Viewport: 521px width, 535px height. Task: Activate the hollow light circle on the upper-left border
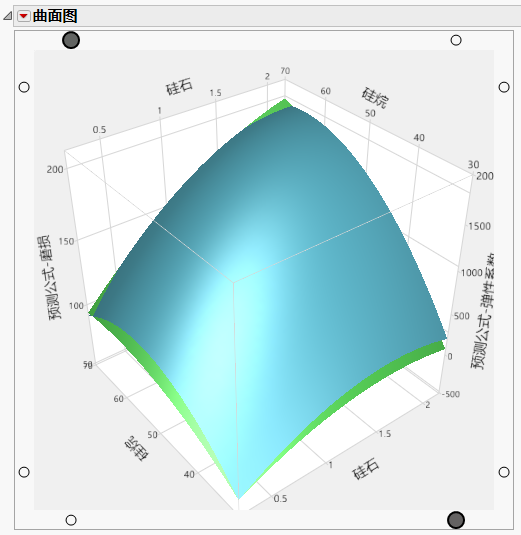tap(24, 87)
